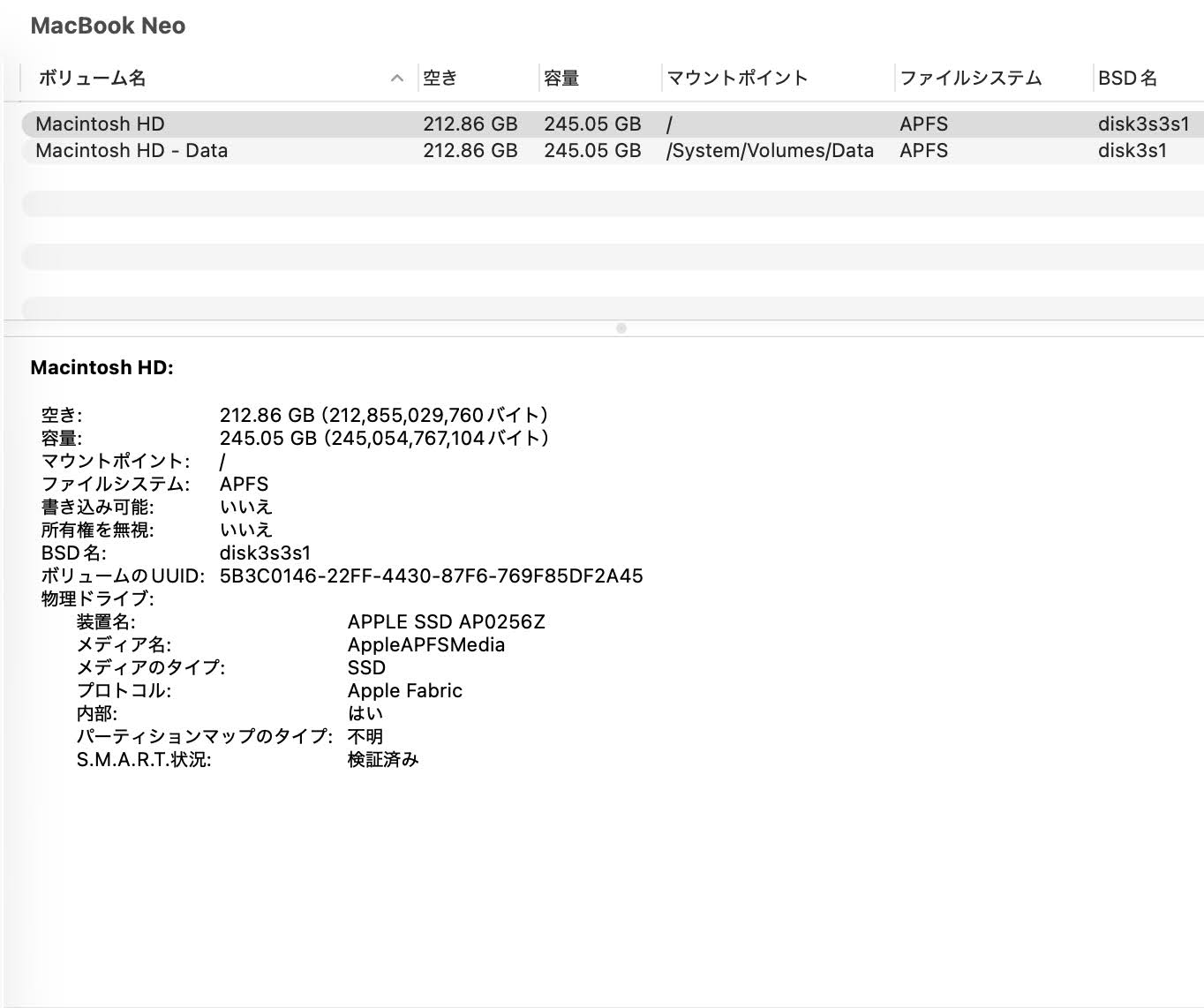
Task: Click the AppleAPFSMedia media name
Action: [426, 644]
